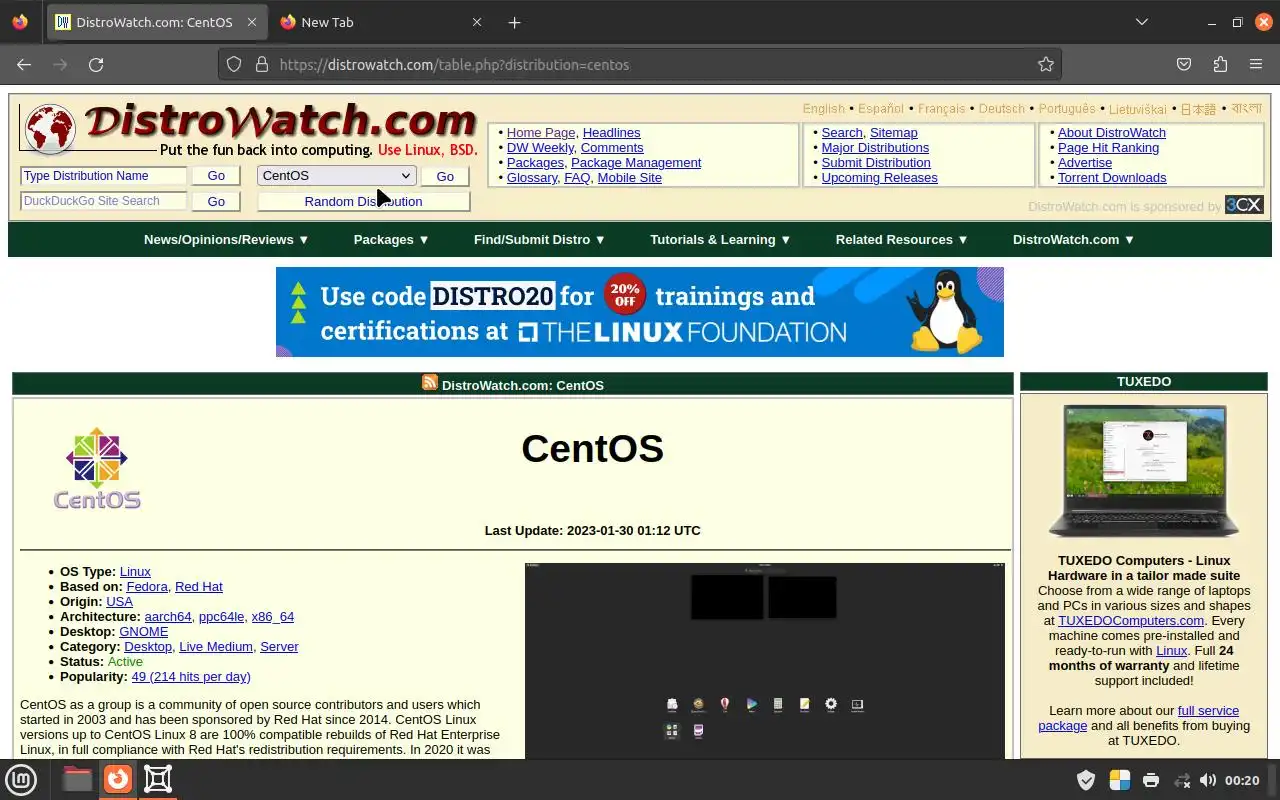Reload the page with refresh icon
Viewport: 1280px width, 800px height.
96,64
